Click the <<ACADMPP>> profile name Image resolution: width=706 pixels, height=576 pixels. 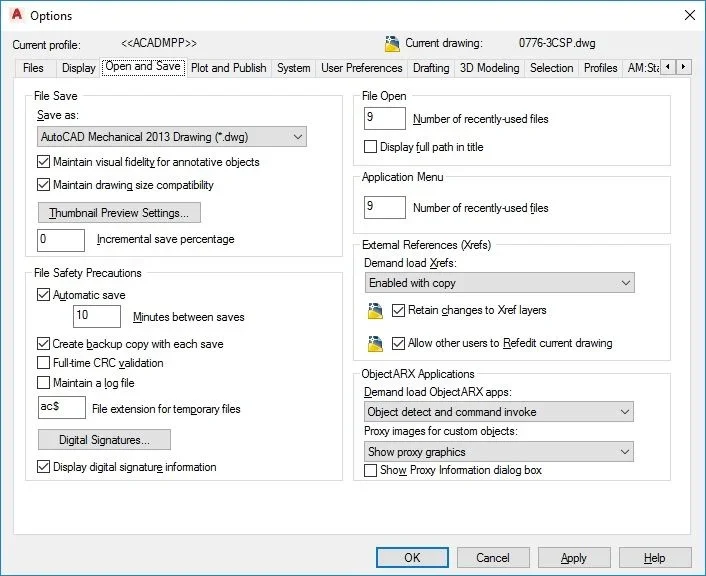pos(159,43)
